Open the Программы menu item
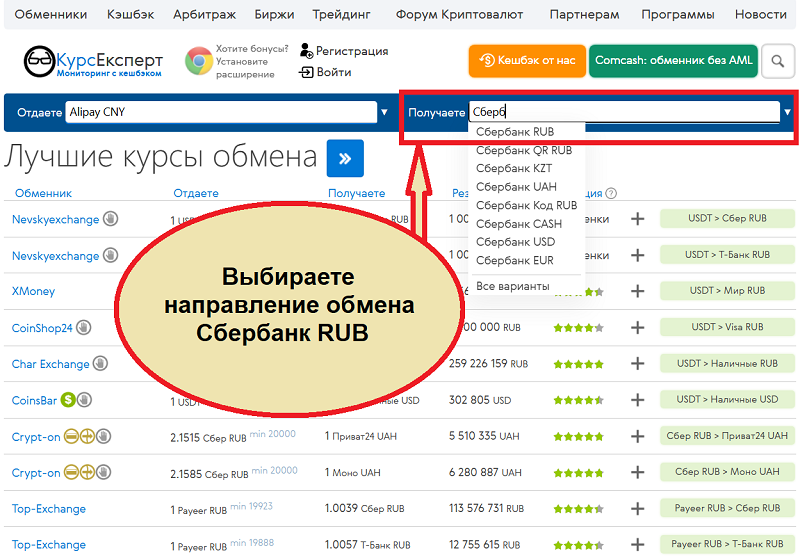This screenshot has height=560, width=800. point(678,14)
